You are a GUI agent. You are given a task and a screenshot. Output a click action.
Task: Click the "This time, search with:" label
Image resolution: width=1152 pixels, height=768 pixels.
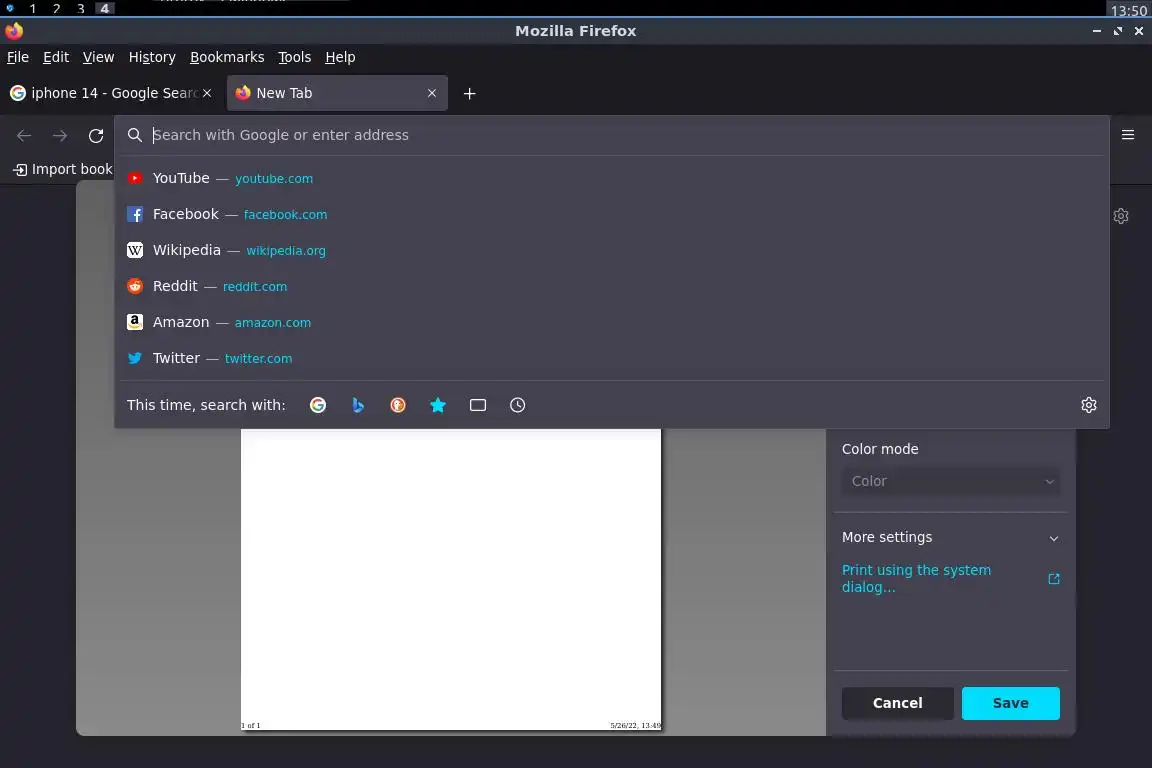(x=206, y=405)
